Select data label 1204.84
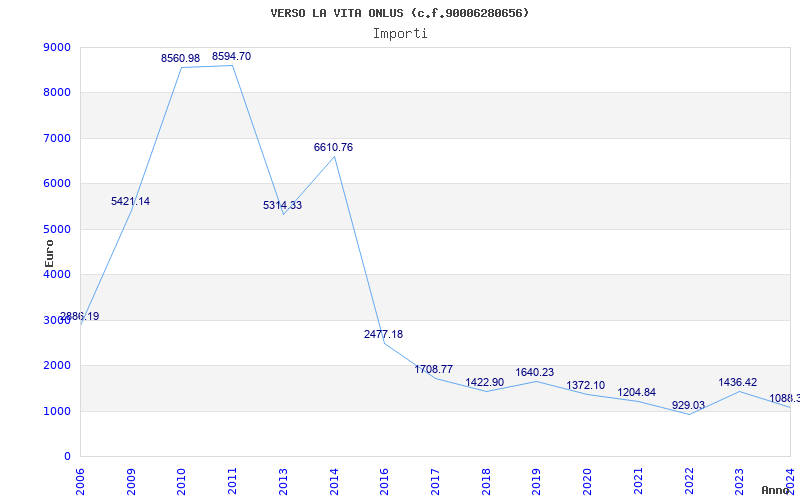The height and width of the screenshot is (500, 800). coord(637,393)
